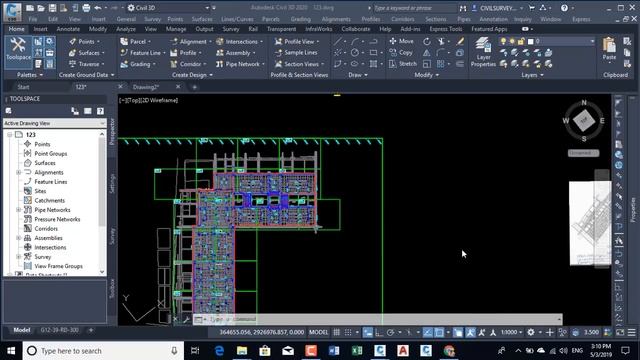Select the Line draw tool
This screenshot has width=640, height=360.
[x=338, y=41]
